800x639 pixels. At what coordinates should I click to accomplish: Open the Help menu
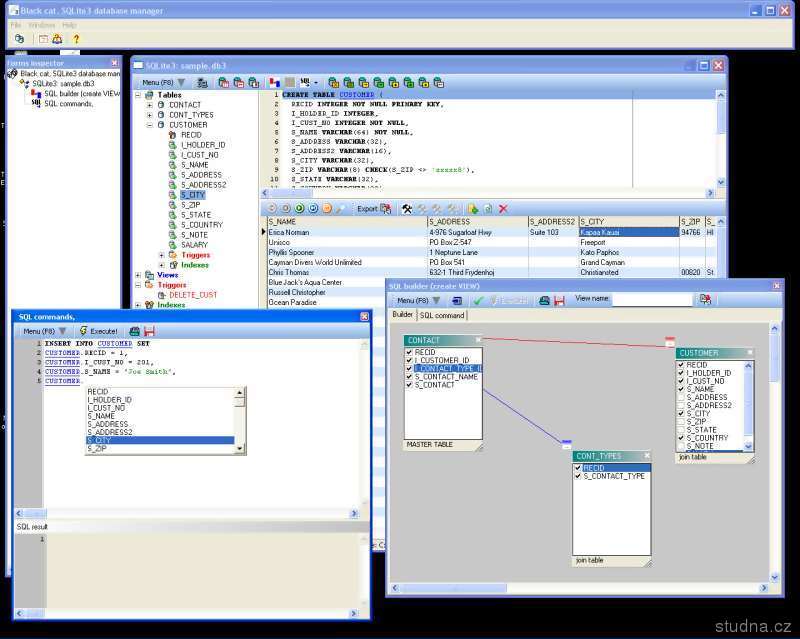[x=69, y=25]
